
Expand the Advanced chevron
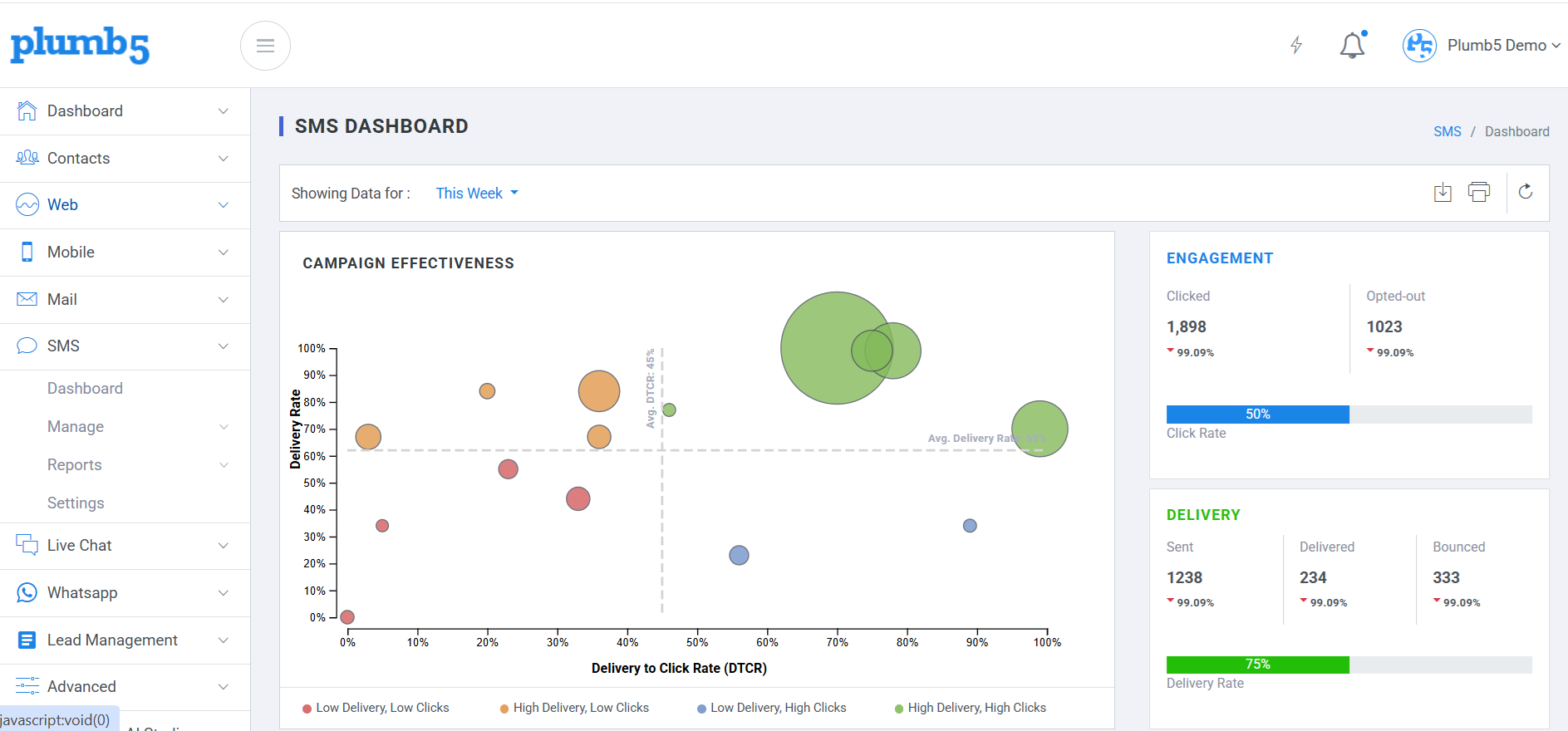coord(224,687)
